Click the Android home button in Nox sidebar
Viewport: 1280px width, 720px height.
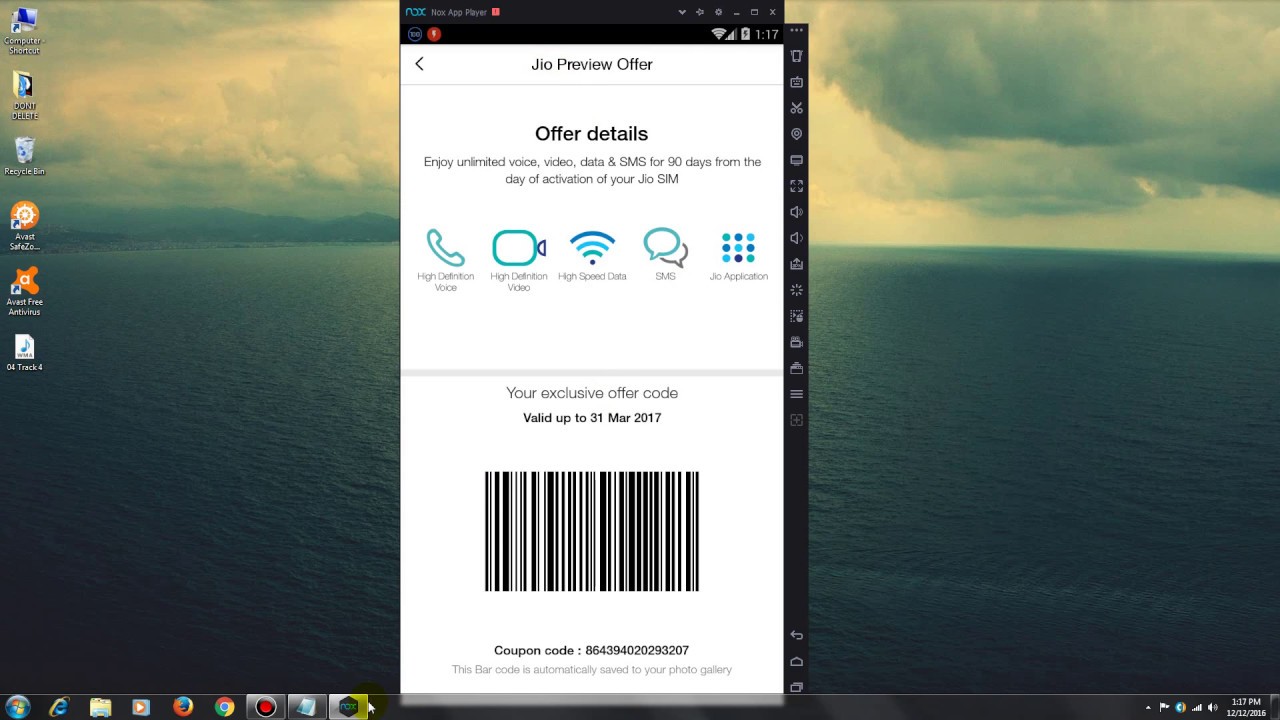point(796,661)
